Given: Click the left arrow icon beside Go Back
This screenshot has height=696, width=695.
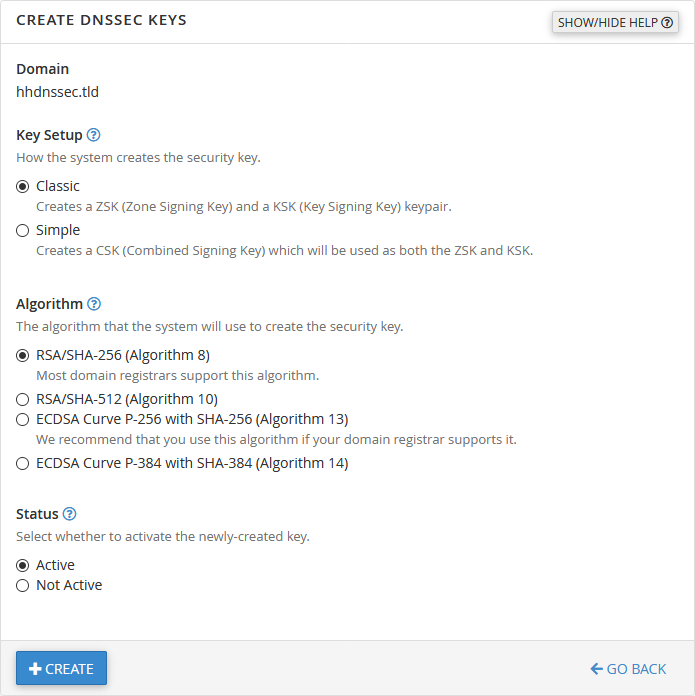Looking at the screenshot, I should pyautogui.click(x=597, y=669).
